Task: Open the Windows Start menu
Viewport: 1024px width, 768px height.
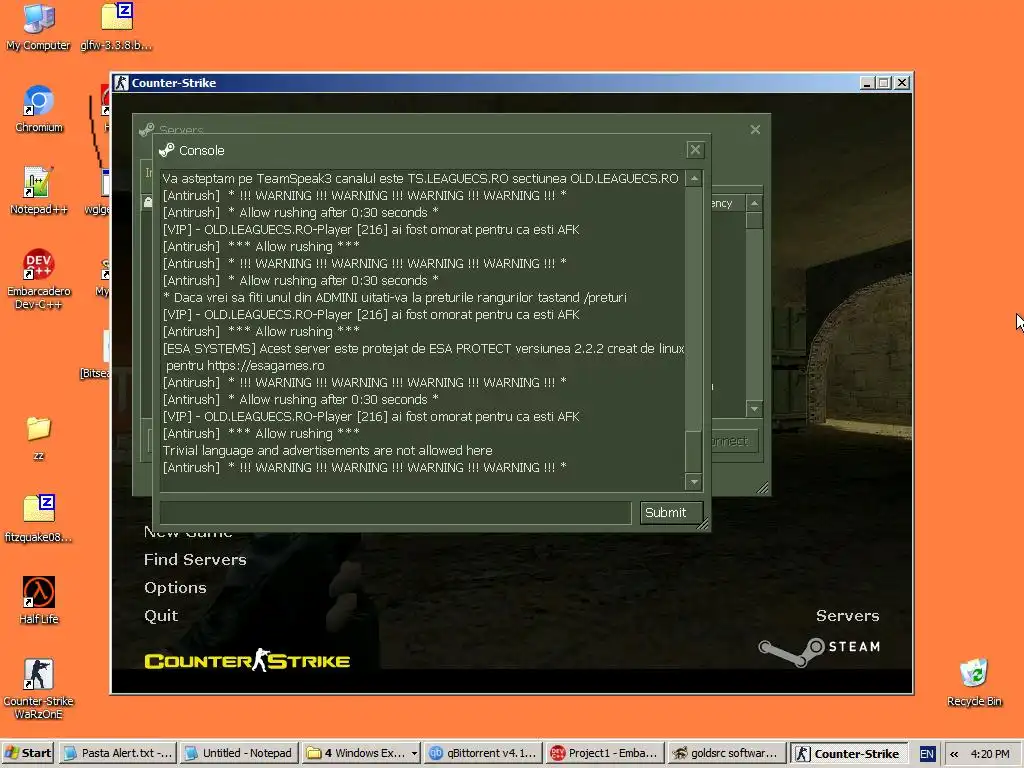Action: [x=28, y=753]
